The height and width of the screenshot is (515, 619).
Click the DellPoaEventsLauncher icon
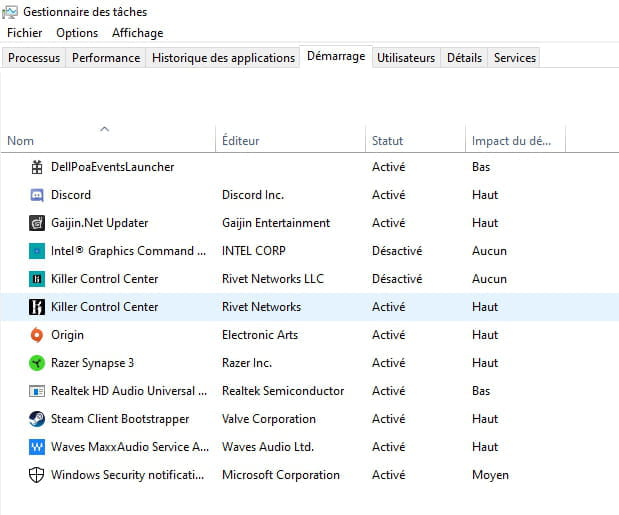36,167
